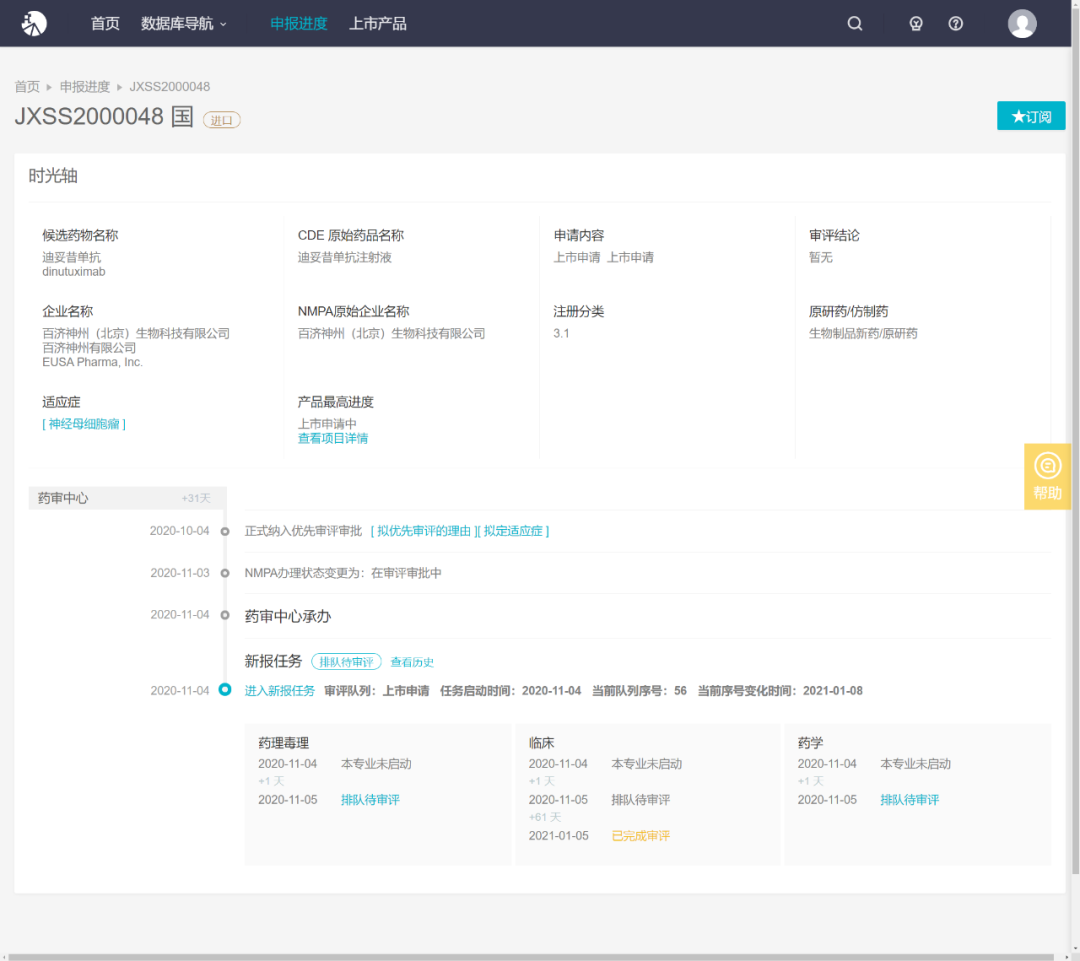This screenshot has height=961, width=1080.
Task: Click 申报进度 in the breadcrumb
Action: [85, 87]
